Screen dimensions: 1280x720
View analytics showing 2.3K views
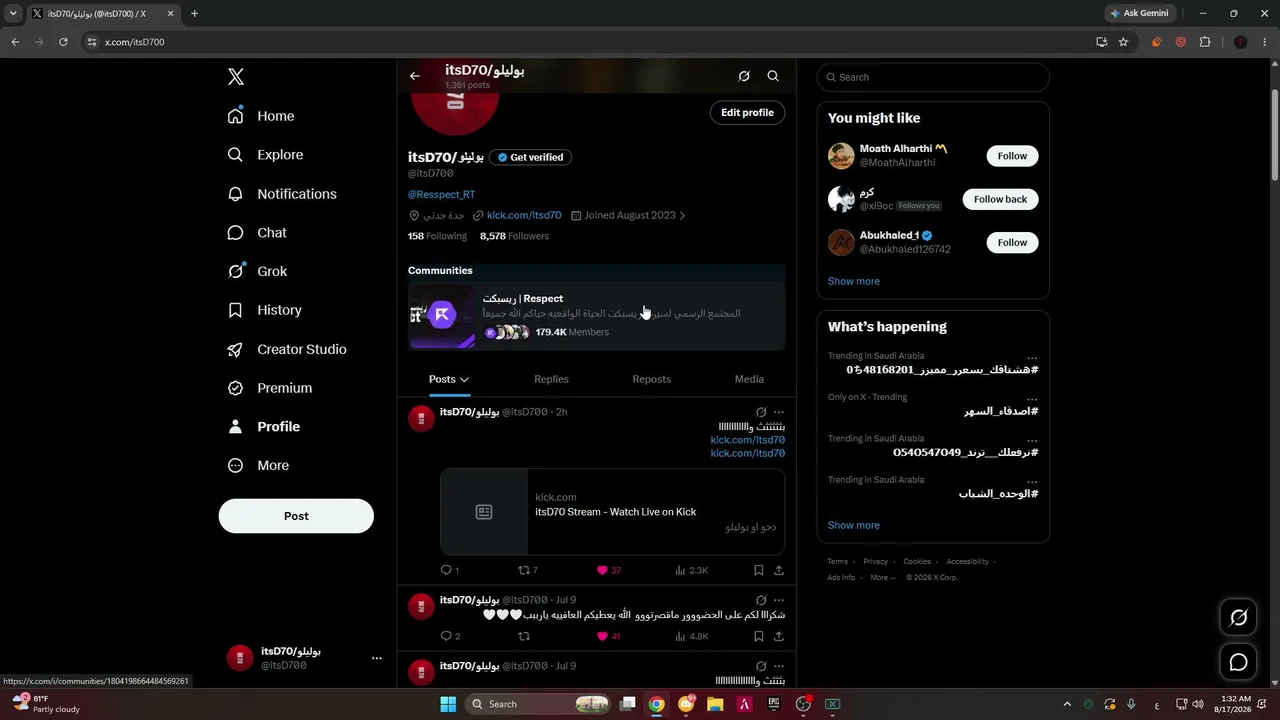click(x=691, y=570)
